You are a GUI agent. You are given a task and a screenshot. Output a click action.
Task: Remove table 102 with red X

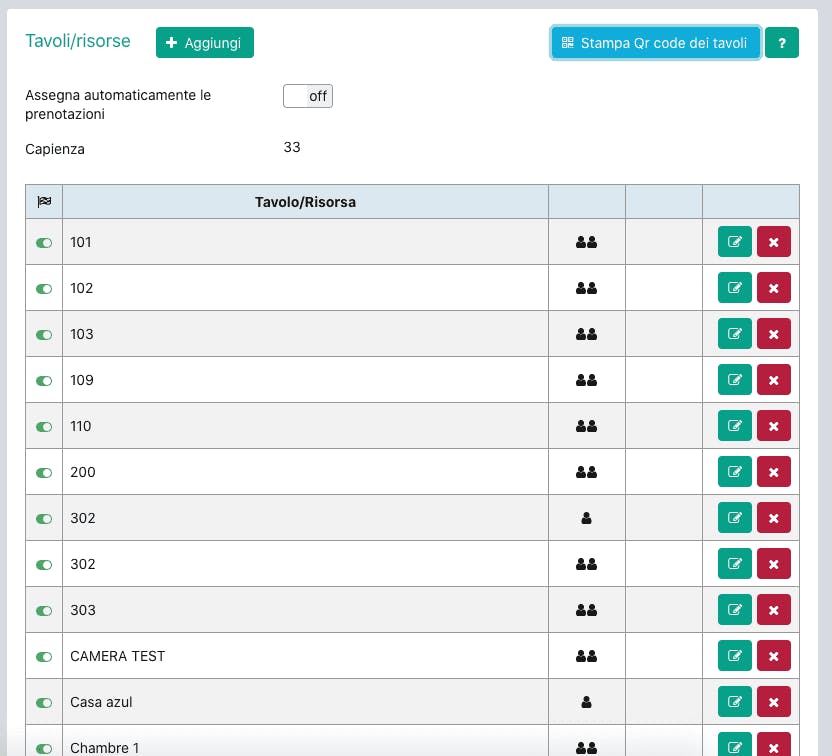[774, 288]
